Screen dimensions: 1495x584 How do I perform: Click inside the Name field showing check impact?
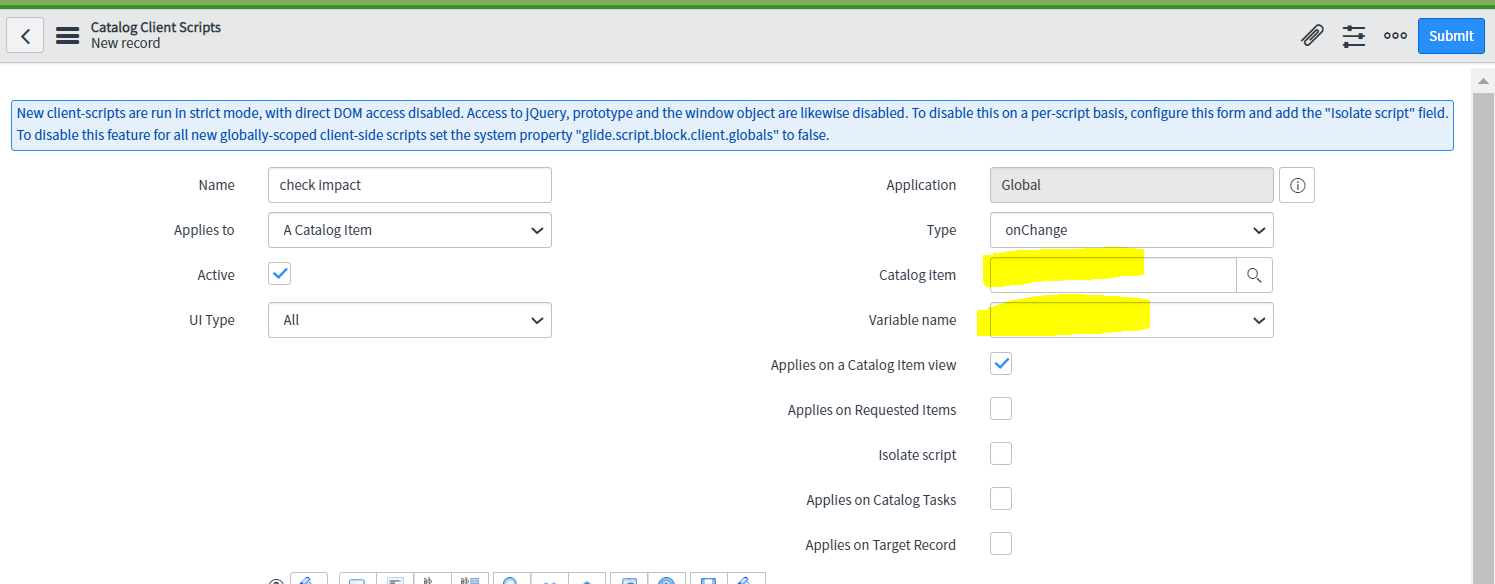[409, 184]
